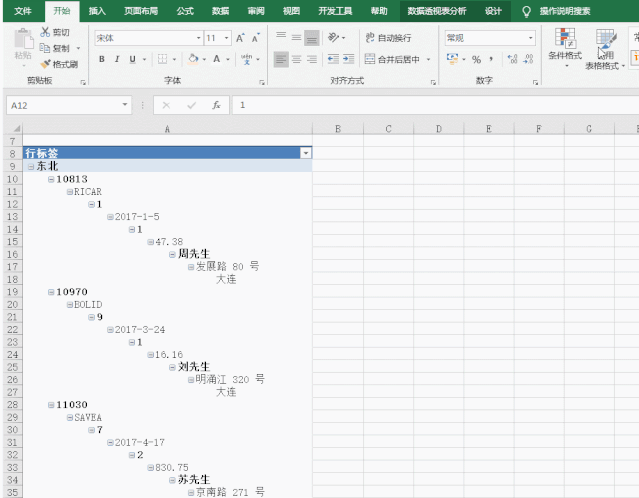The height and width of the screenshot is (498, 639).
Task: Open the font name 宋体 dropdown
Action: pyautogui.click(x=198, y=38)
